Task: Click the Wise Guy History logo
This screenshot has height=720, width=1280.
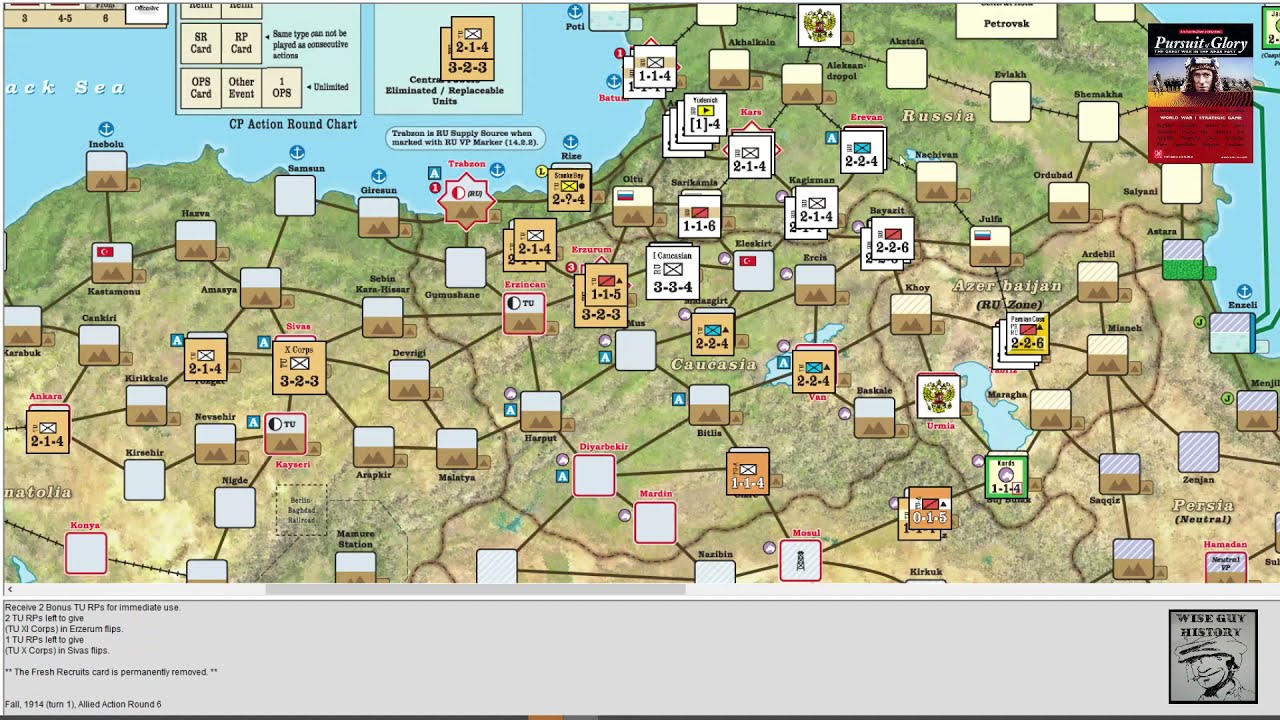Action: [x=1213, y=657]
